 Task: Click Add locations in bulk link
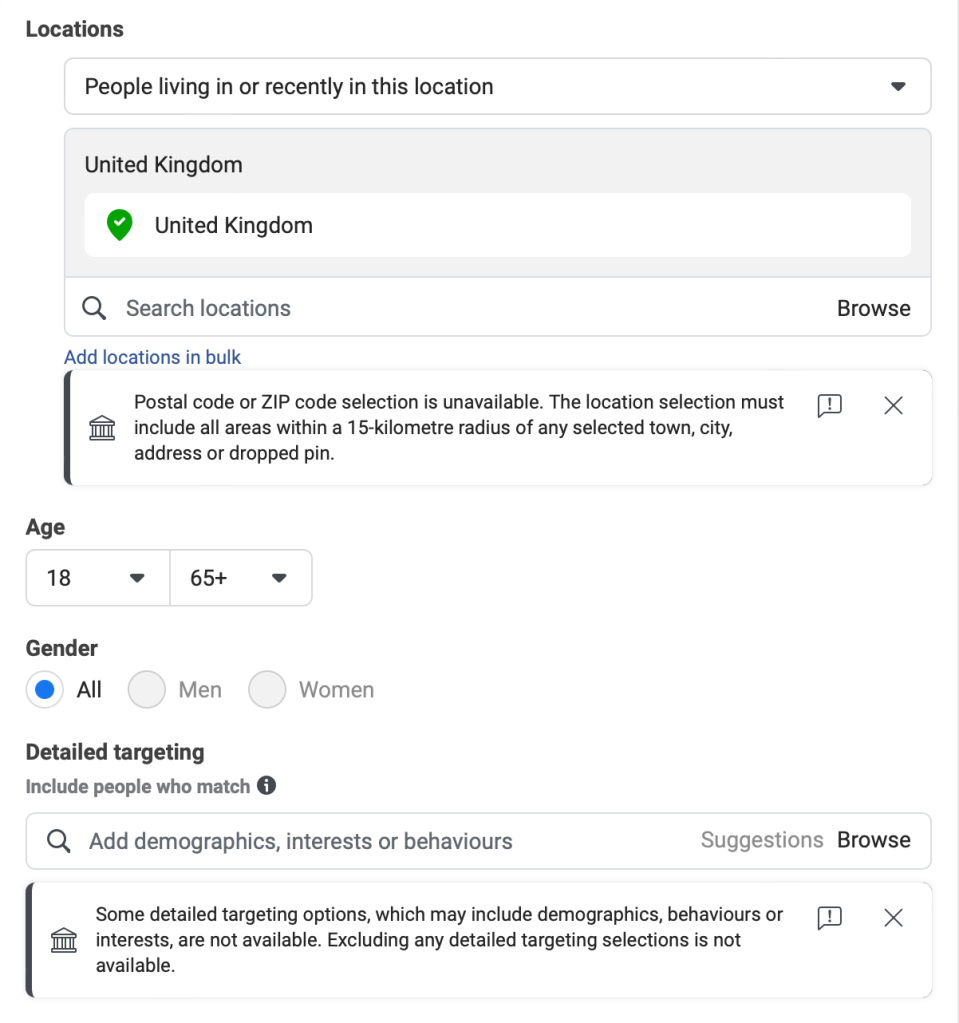click(153, 357)
